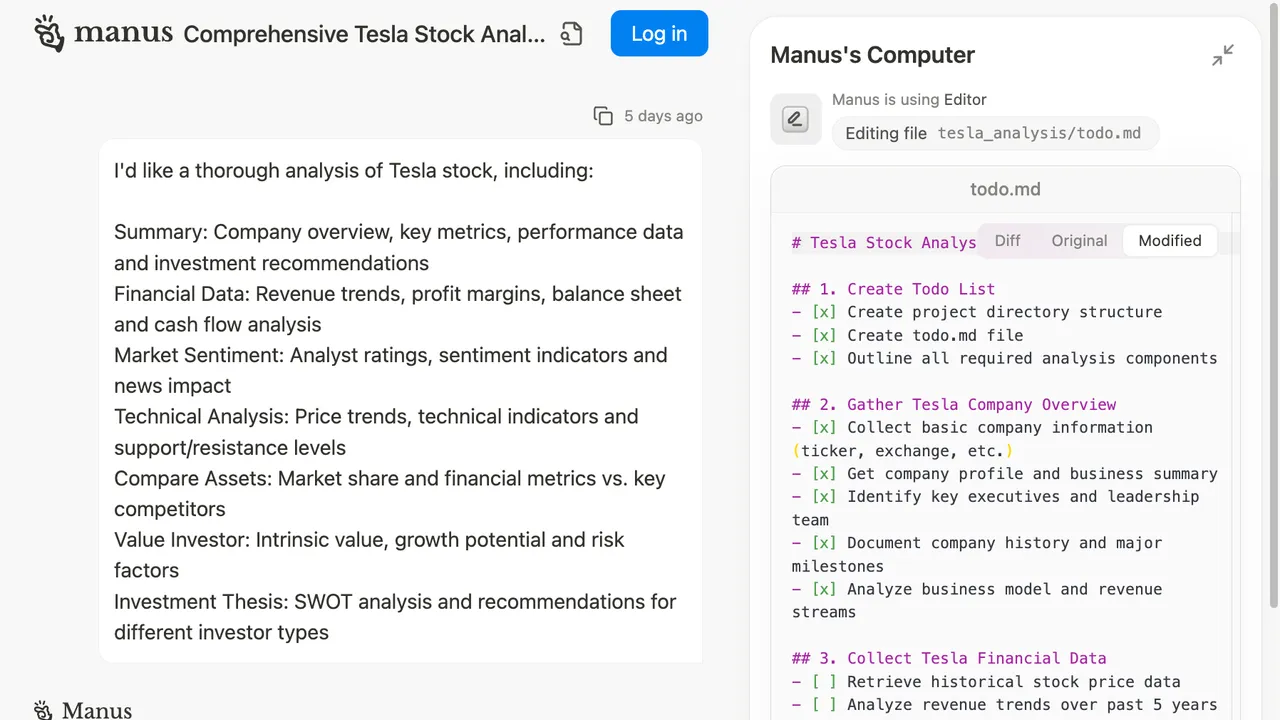
Task: Click "Outline all required analysis components" line
Action: click(x=1004, y=358)
